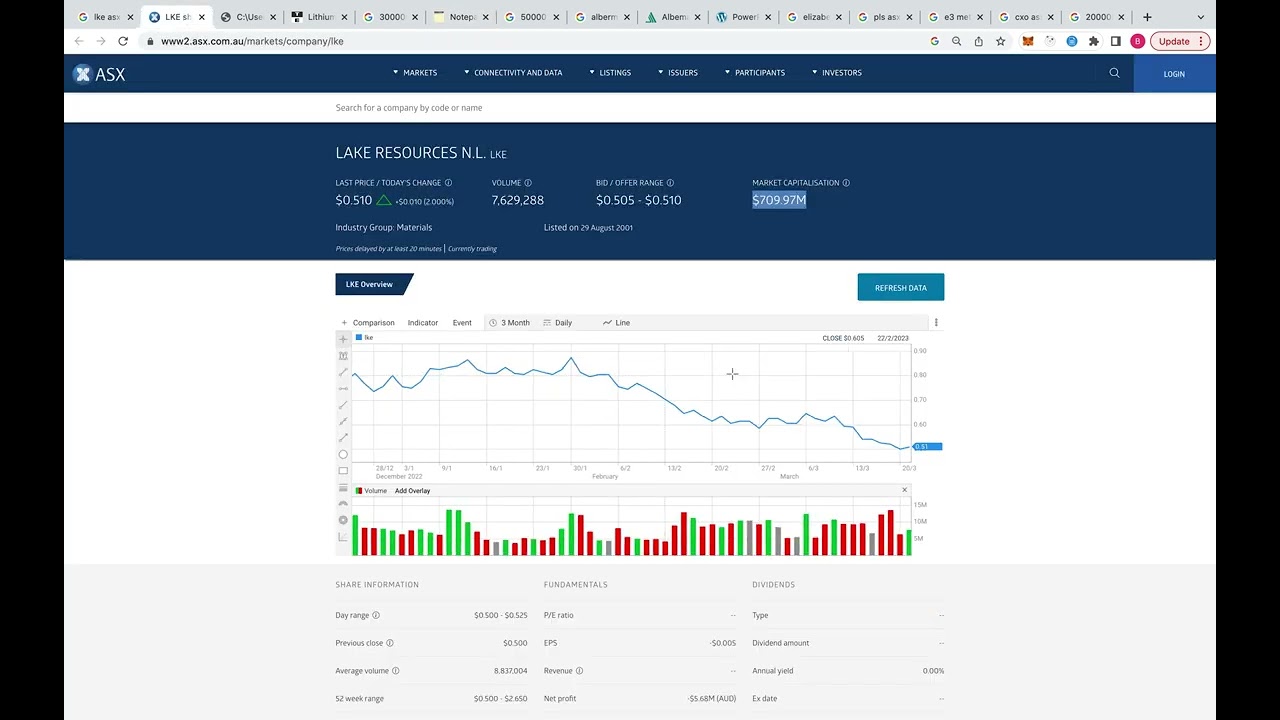Click Add Overlay in volume panel
Viewport: 1280px width, 720px height.
pyautogui.click(x=412, y=491)
